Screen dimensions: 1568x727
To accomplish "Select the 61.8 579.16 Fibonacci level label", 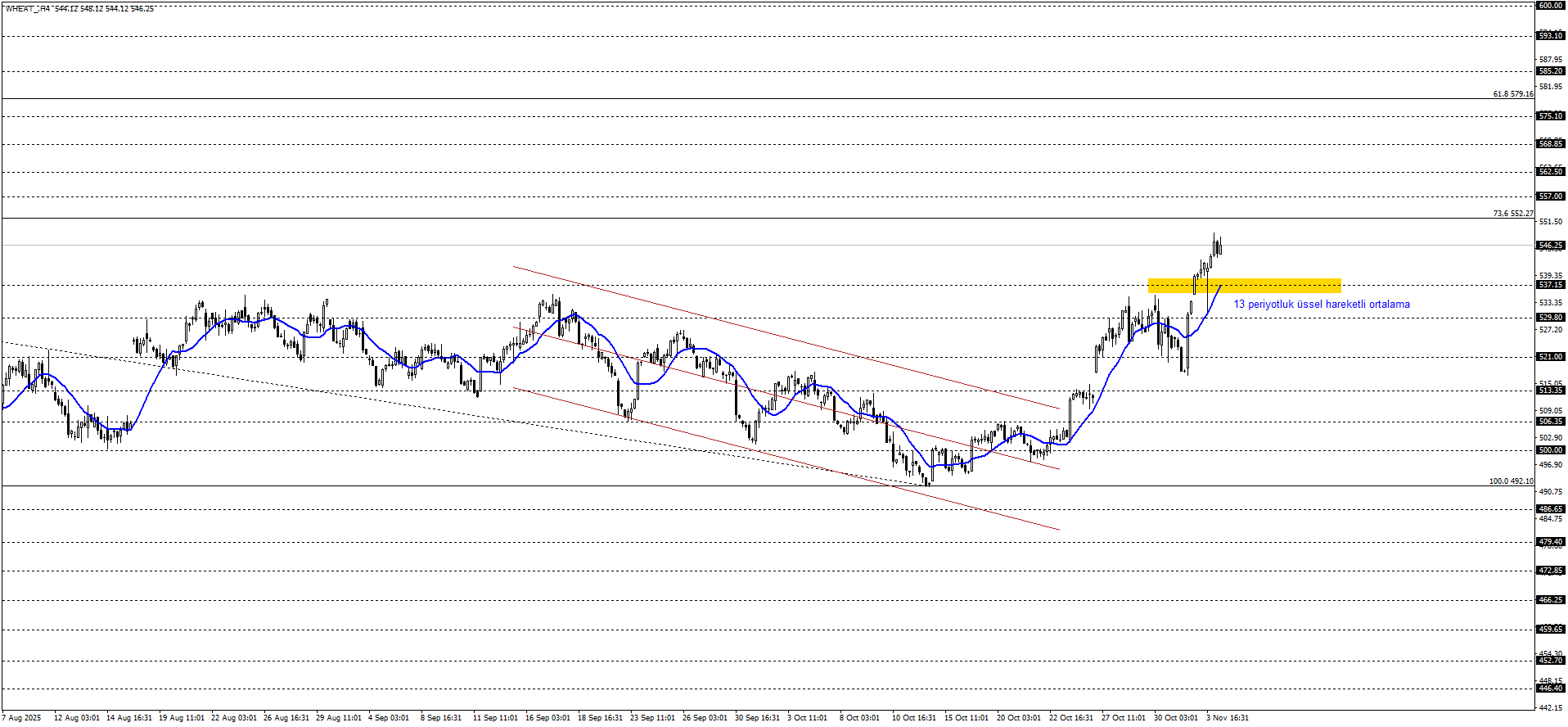I will (x=1512, y=94).
